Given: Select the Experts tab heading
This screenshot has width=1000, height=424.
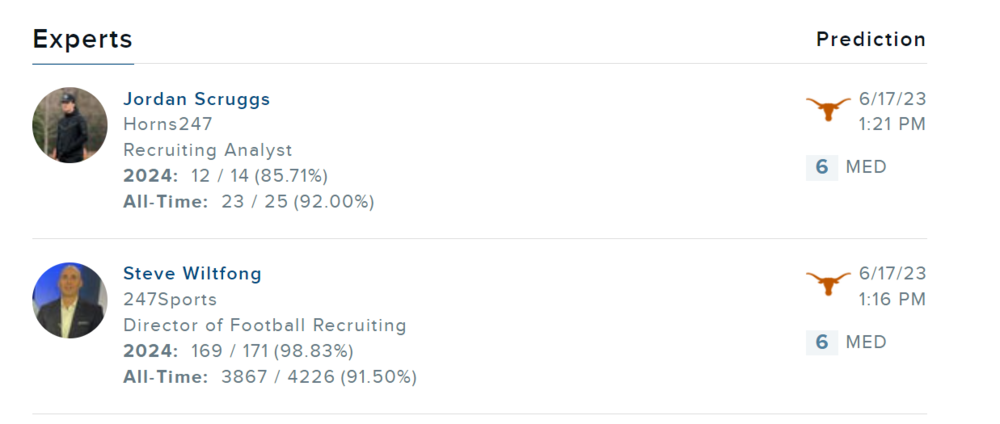Looking at the screenshot, I should click(x=83, y=40).
